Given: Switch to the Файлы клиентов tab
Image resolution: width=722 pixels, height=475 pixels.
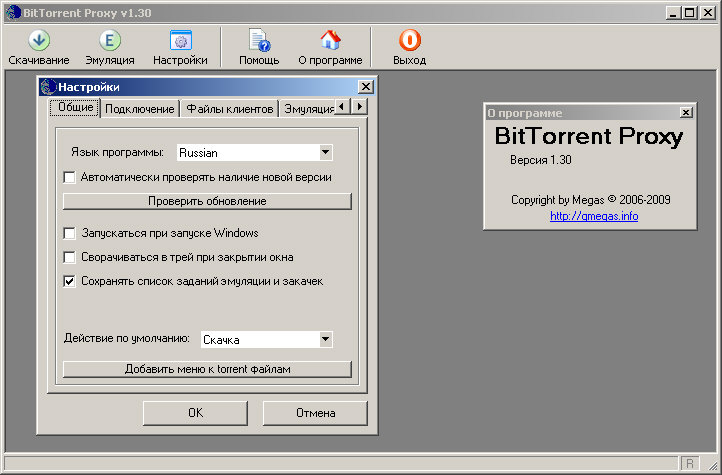Looking at the screenshot, I should [x=229, y=109].
